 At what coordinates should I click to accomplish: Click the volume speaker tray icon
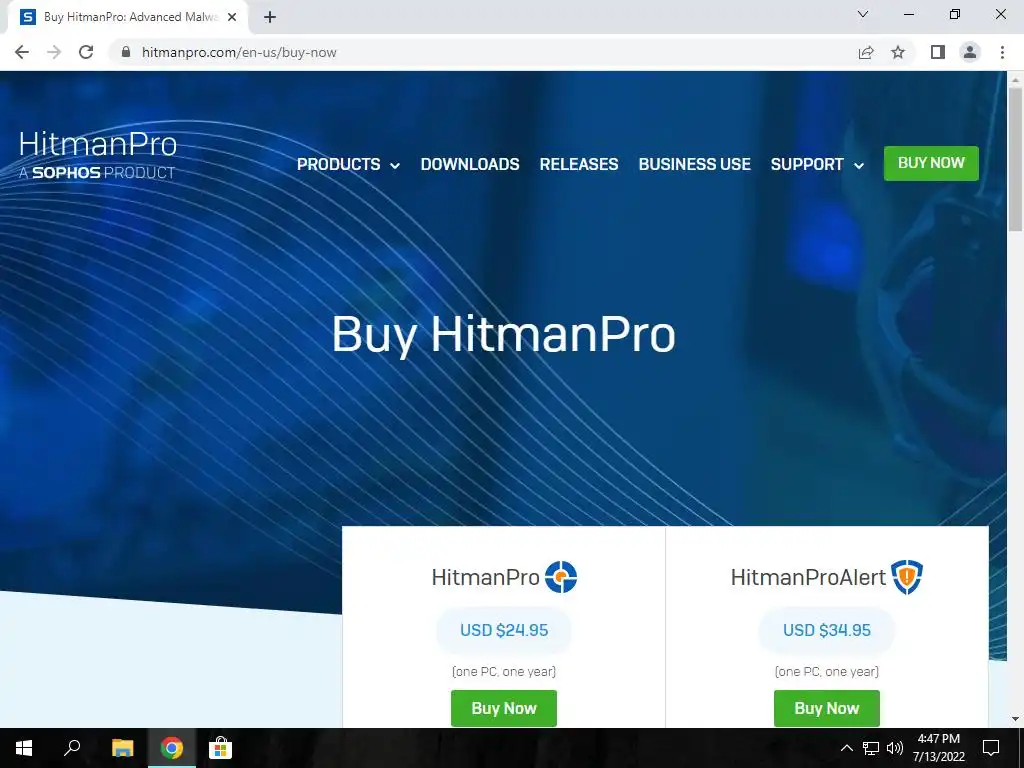[895, 748]
